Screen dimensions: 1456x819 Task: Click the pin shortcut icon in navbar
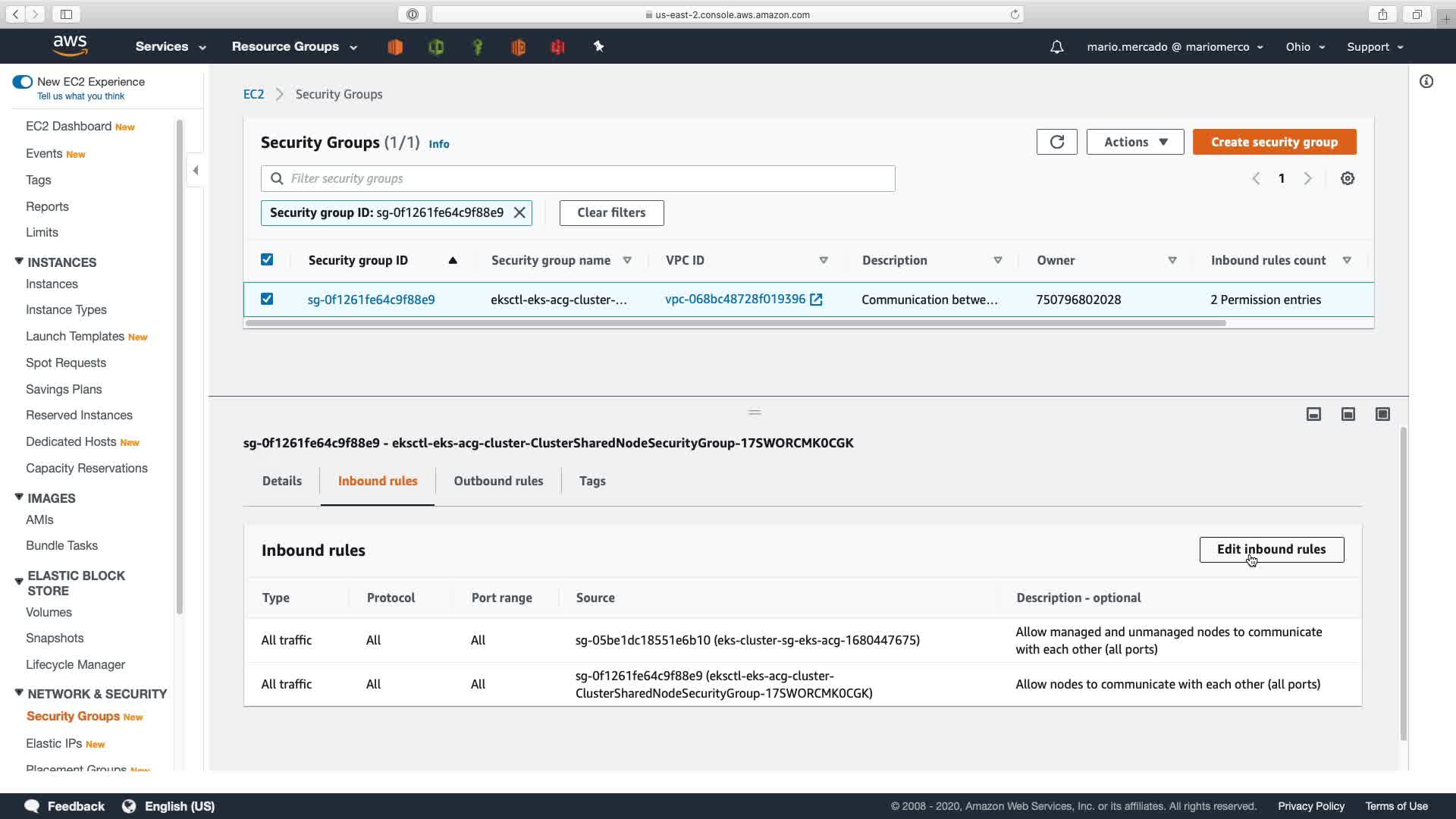click(x=598, y=47)
